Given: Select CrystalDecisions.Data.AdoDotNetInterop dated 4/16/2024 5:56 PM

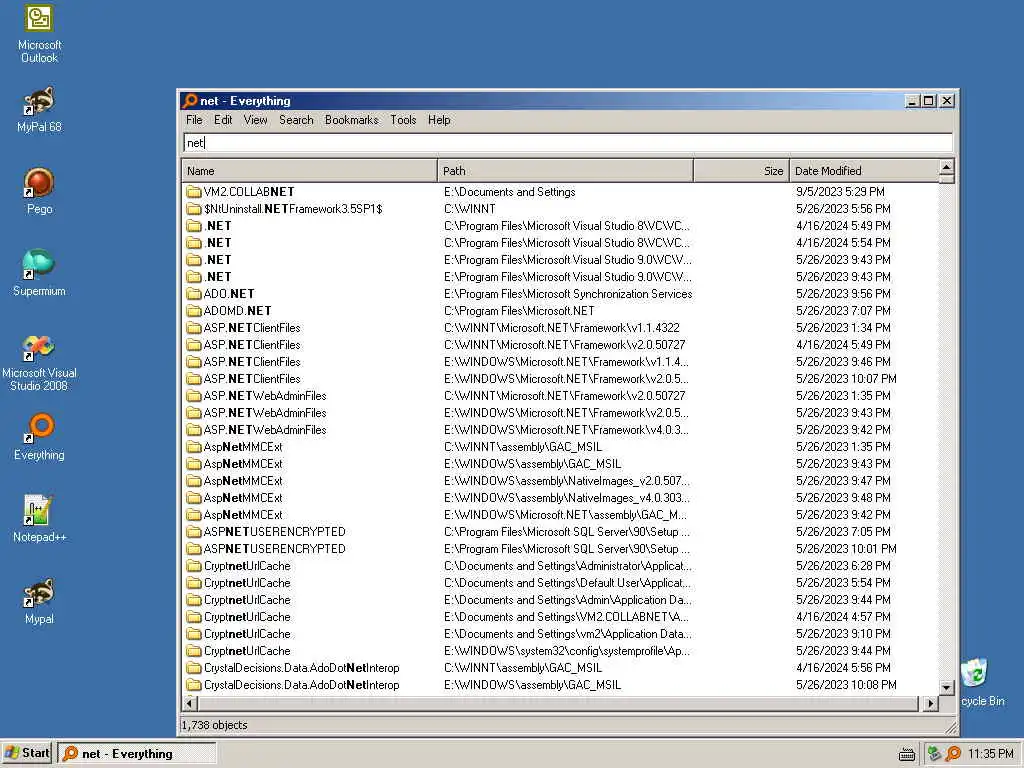Looking at the screenshot, I should tap(301, 667).
